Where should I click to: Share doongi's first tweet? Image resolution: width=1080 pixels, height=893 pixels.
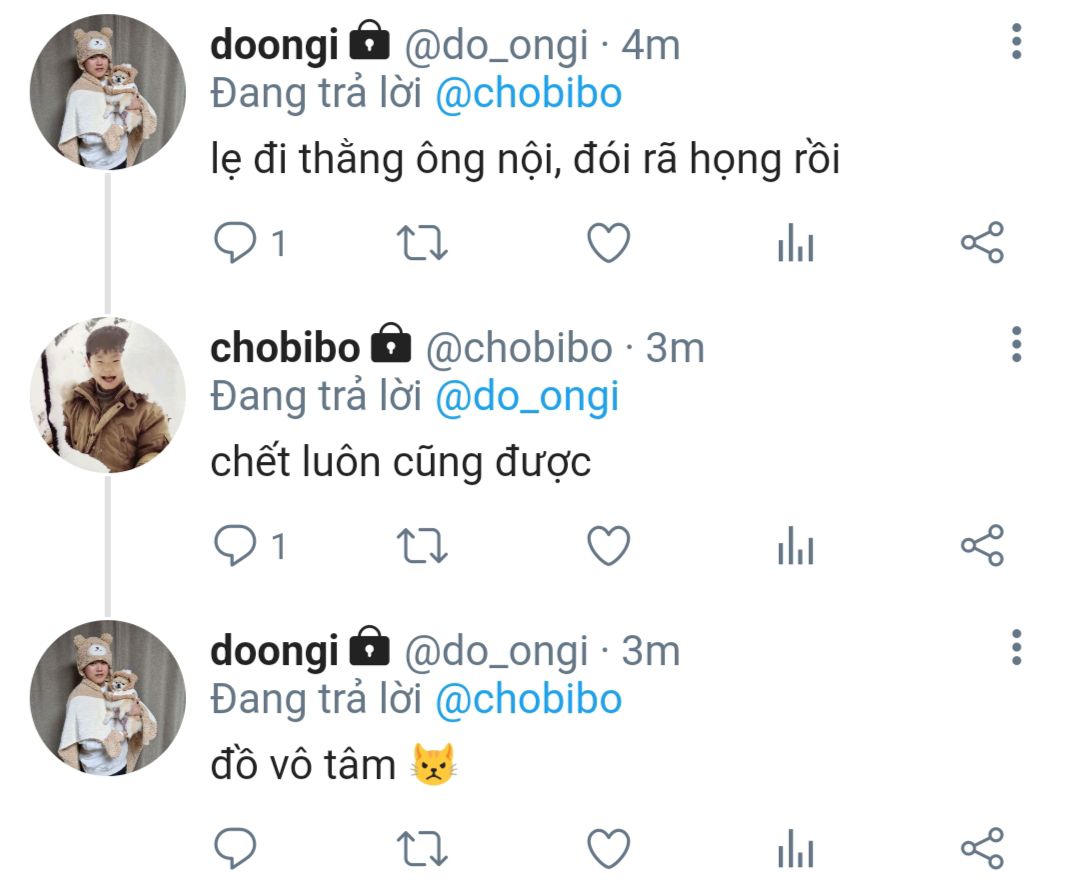click(x=982, y=244)
